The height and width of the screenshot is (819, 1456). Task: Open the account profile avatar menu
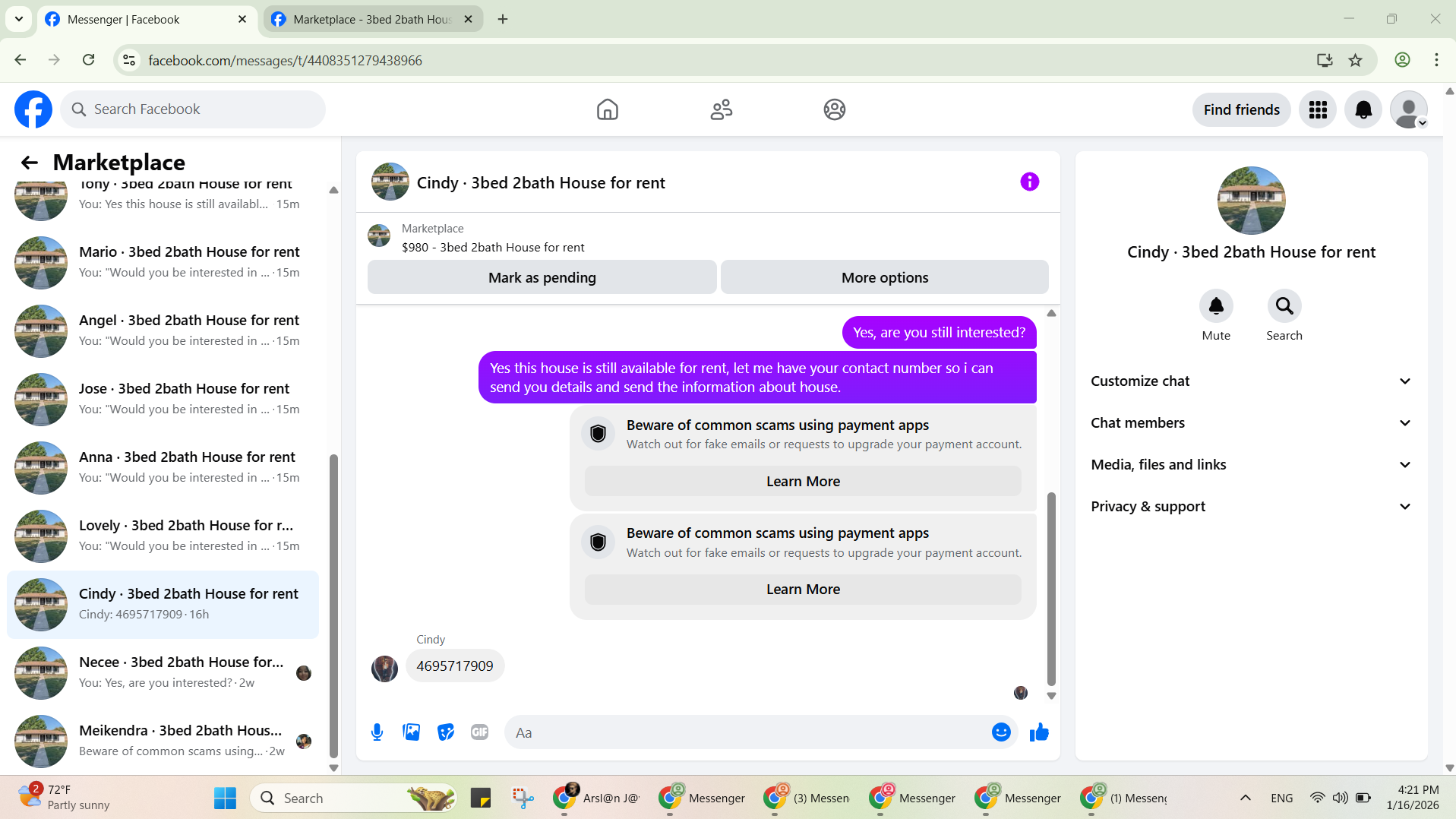click(x=1409, y=110)
